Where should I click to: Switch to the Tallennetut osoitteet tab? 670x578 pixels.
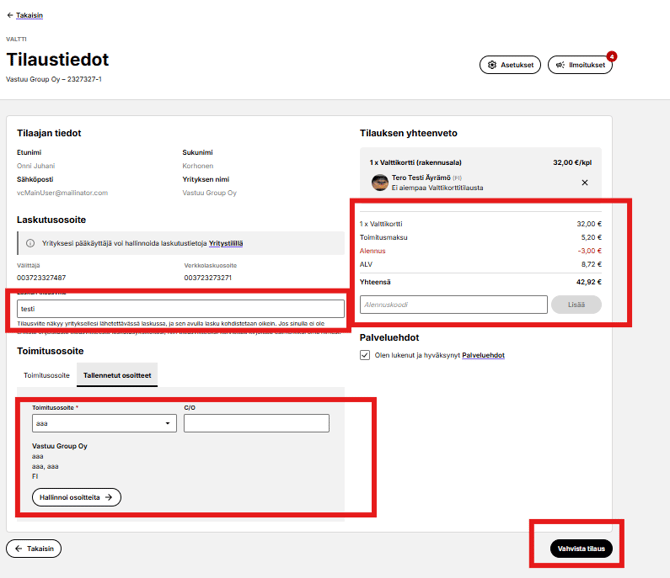click(117, 375)
